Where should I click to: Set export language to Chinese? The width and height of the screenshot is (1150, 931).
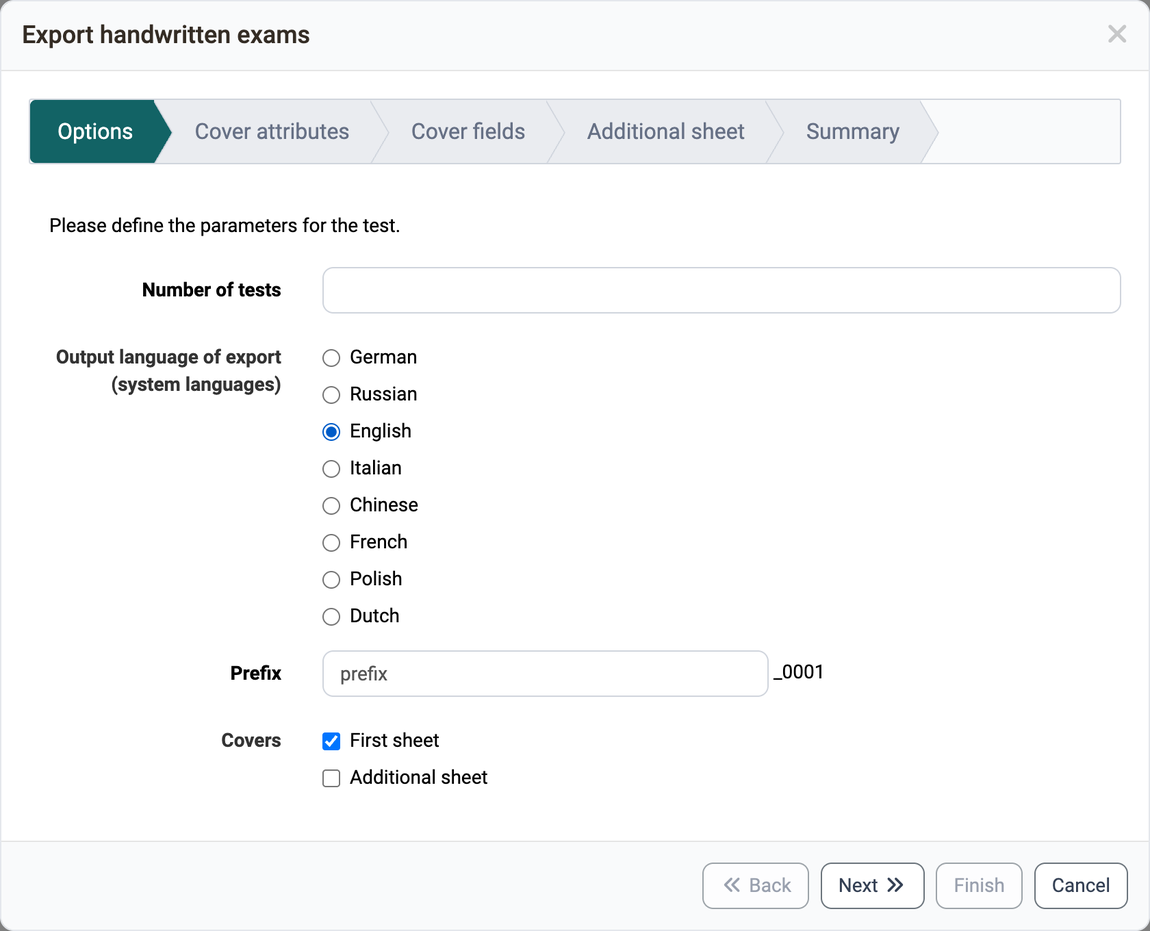point(332,505)
